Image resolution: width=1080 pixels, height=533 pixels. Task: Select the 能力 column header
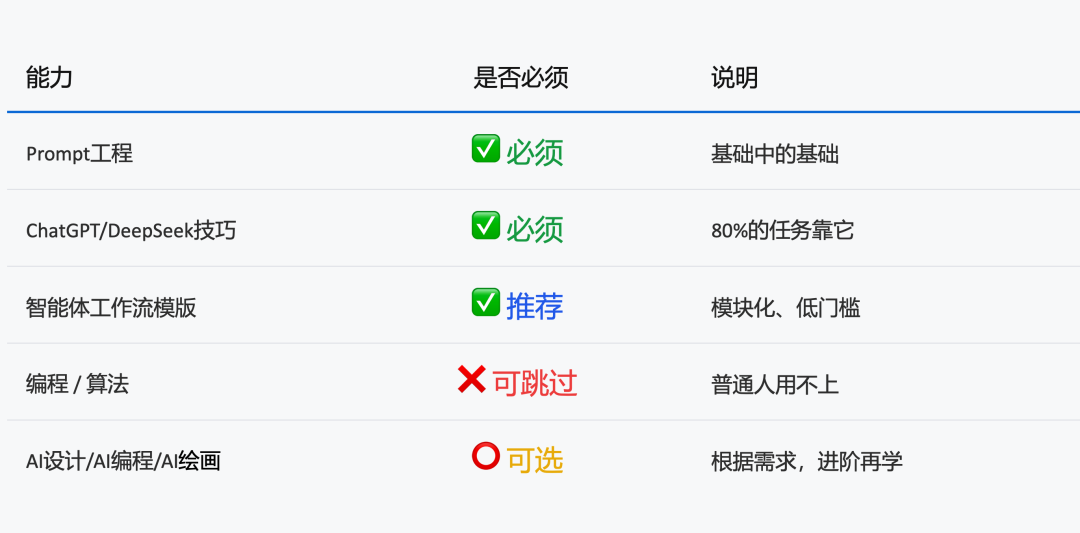[49, 78]
